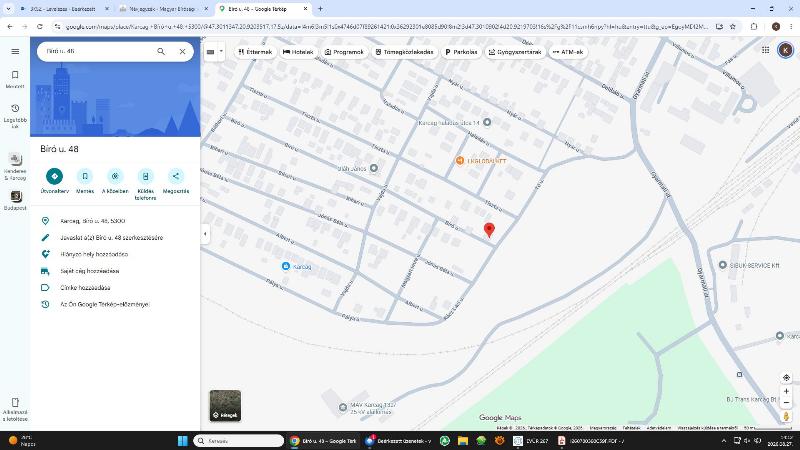The width and height of the screenshot is (800, 450).
Task: Zoom out with the minus button
Action: 786,403
